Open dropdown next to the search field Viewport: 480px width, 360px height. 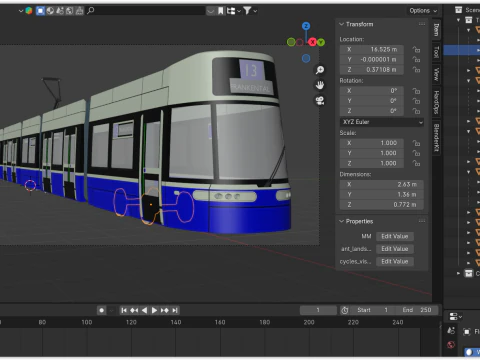pyautogui.click(x=210, y=11)
